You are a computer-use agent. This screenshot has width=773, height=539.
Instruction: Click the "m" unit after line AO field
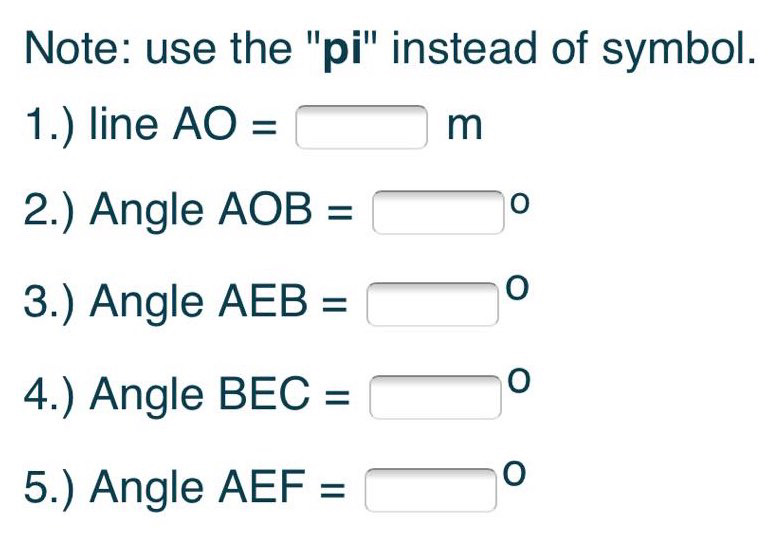coord(465,127)
